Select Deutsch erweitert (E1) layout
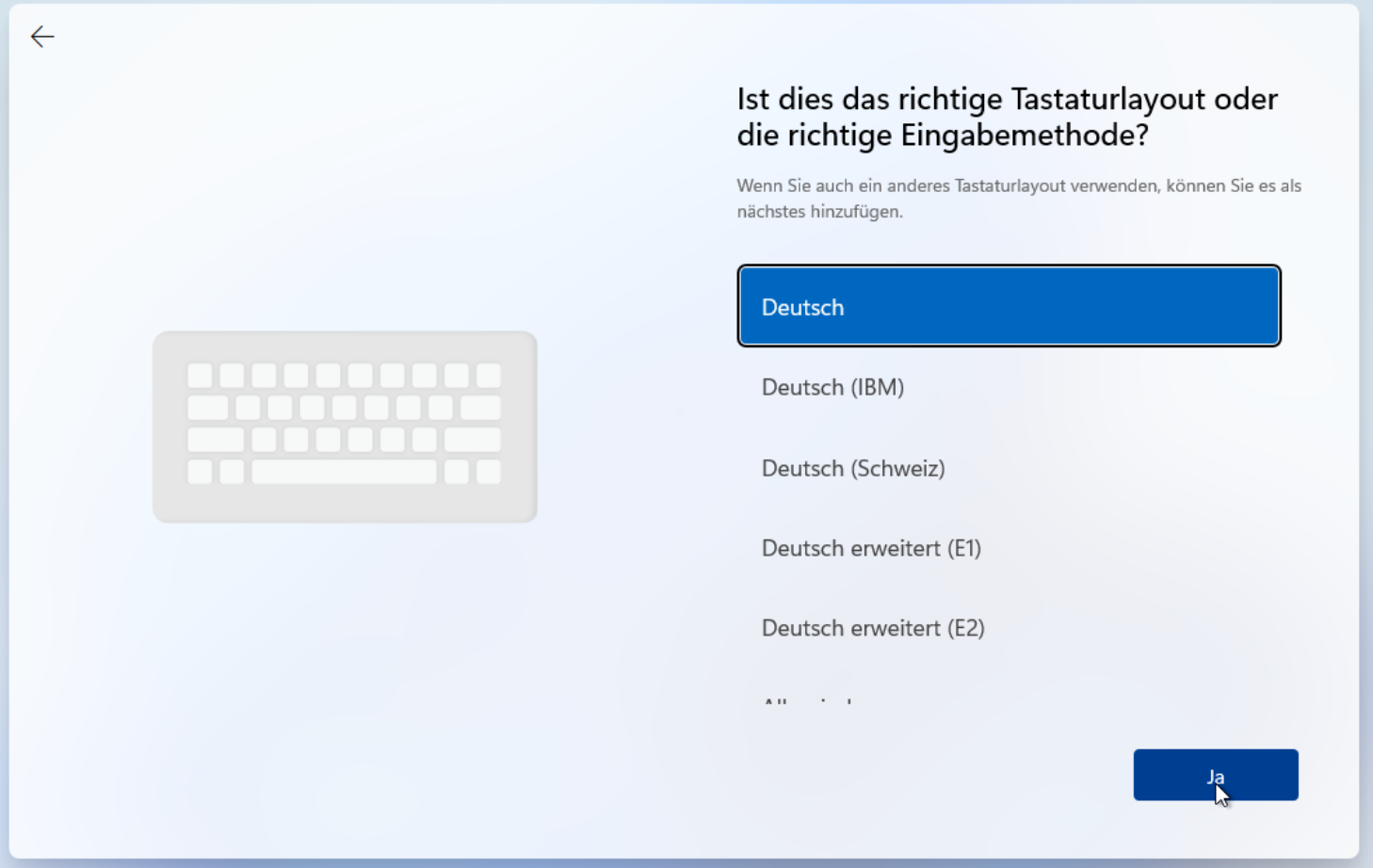 tap(1009, 548)
